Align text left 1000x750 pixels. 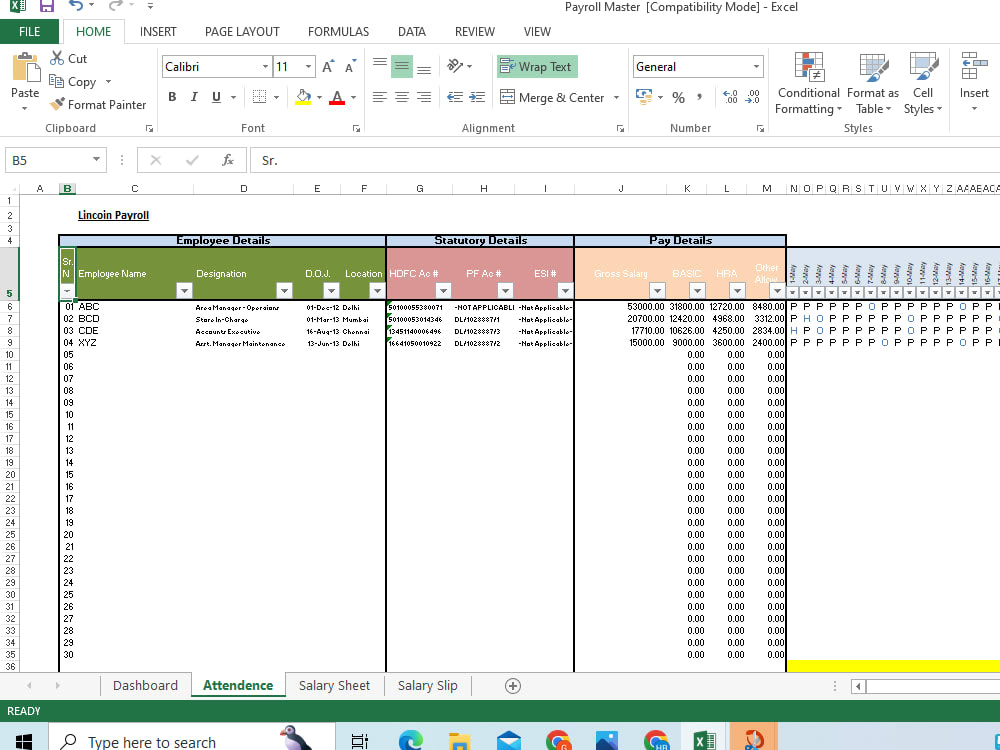[379, 97]
